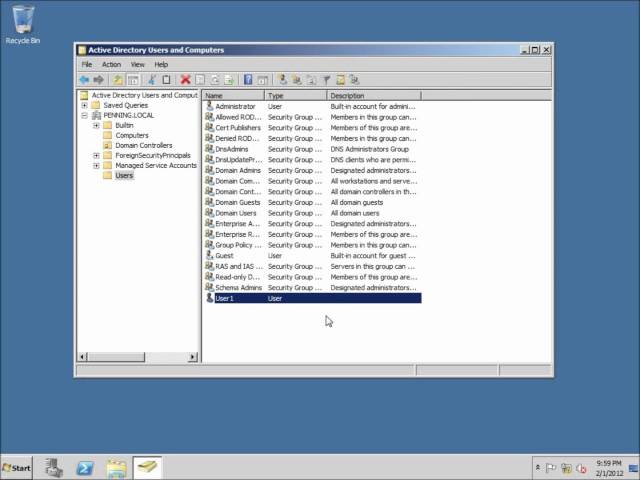Click the taskbar clock showing 9:59 PM
The height and width of the screenshot is (480, 640).
[609, 468]
